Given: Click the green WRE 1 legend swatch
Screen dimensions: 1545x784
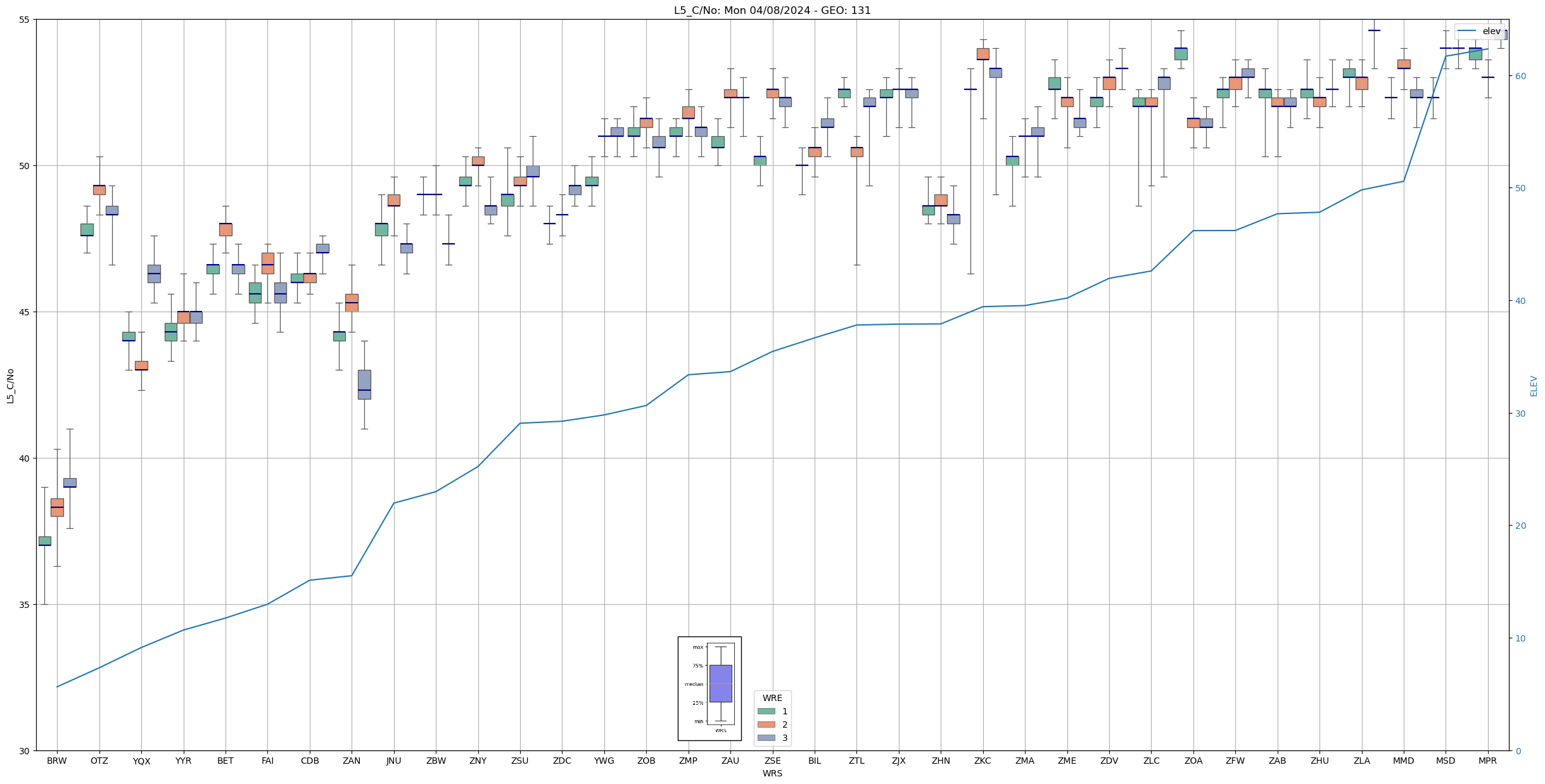Looking at the screenshot, I should 766,711.
